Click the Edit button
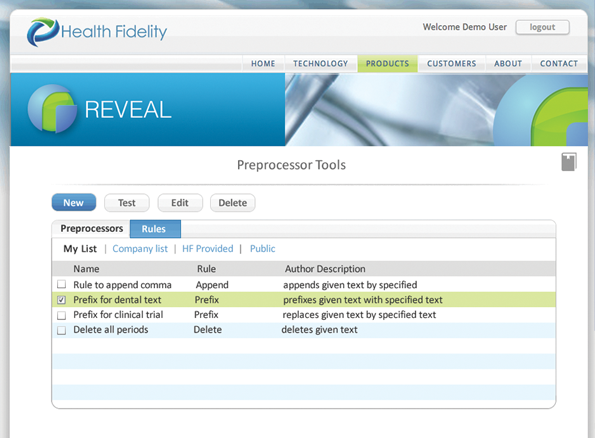This screenshot has width=595, height=438. [180, 203]
